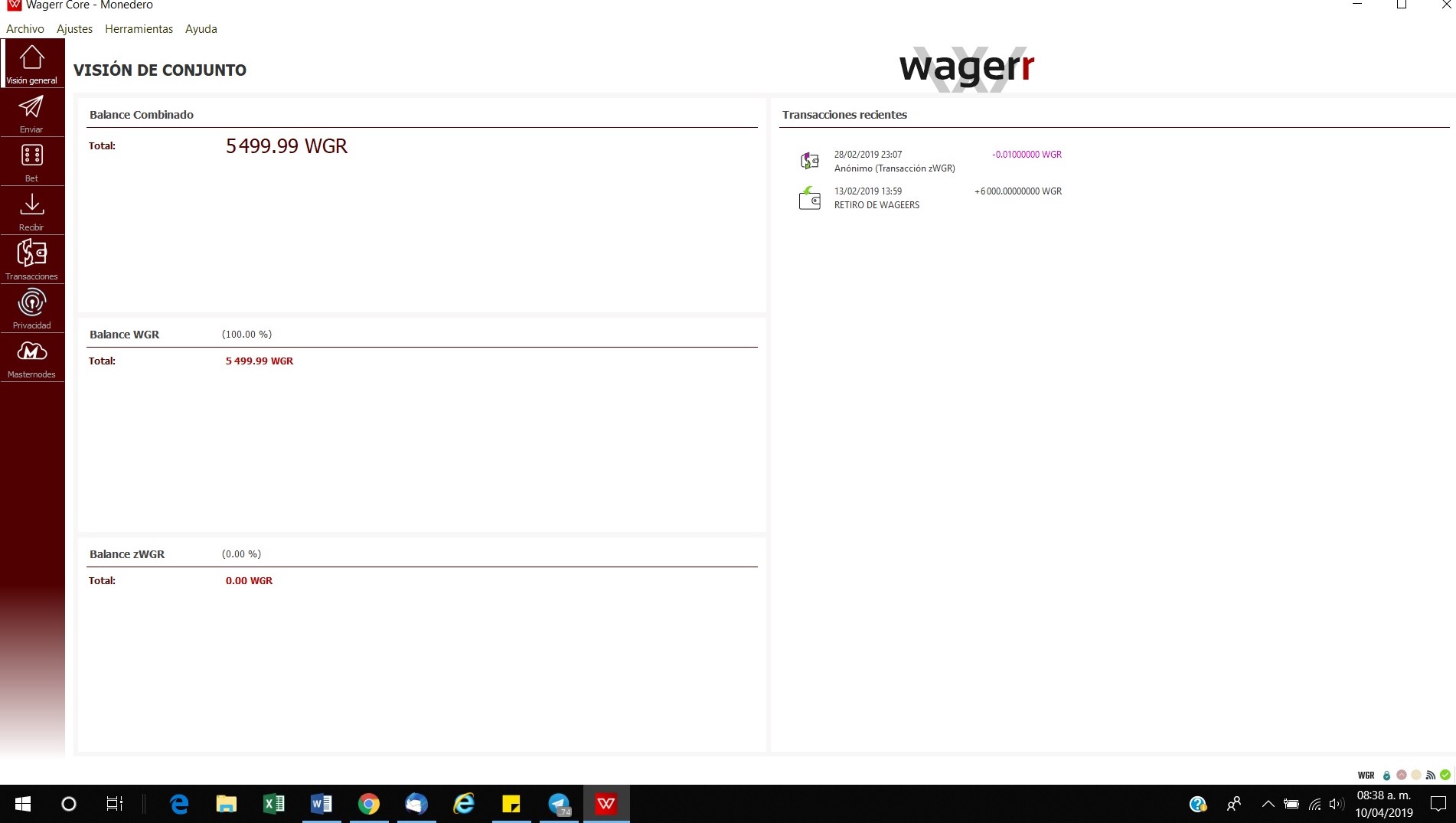
Task: Click the wallet lock status icon
Action: (x=1386, y=775)
